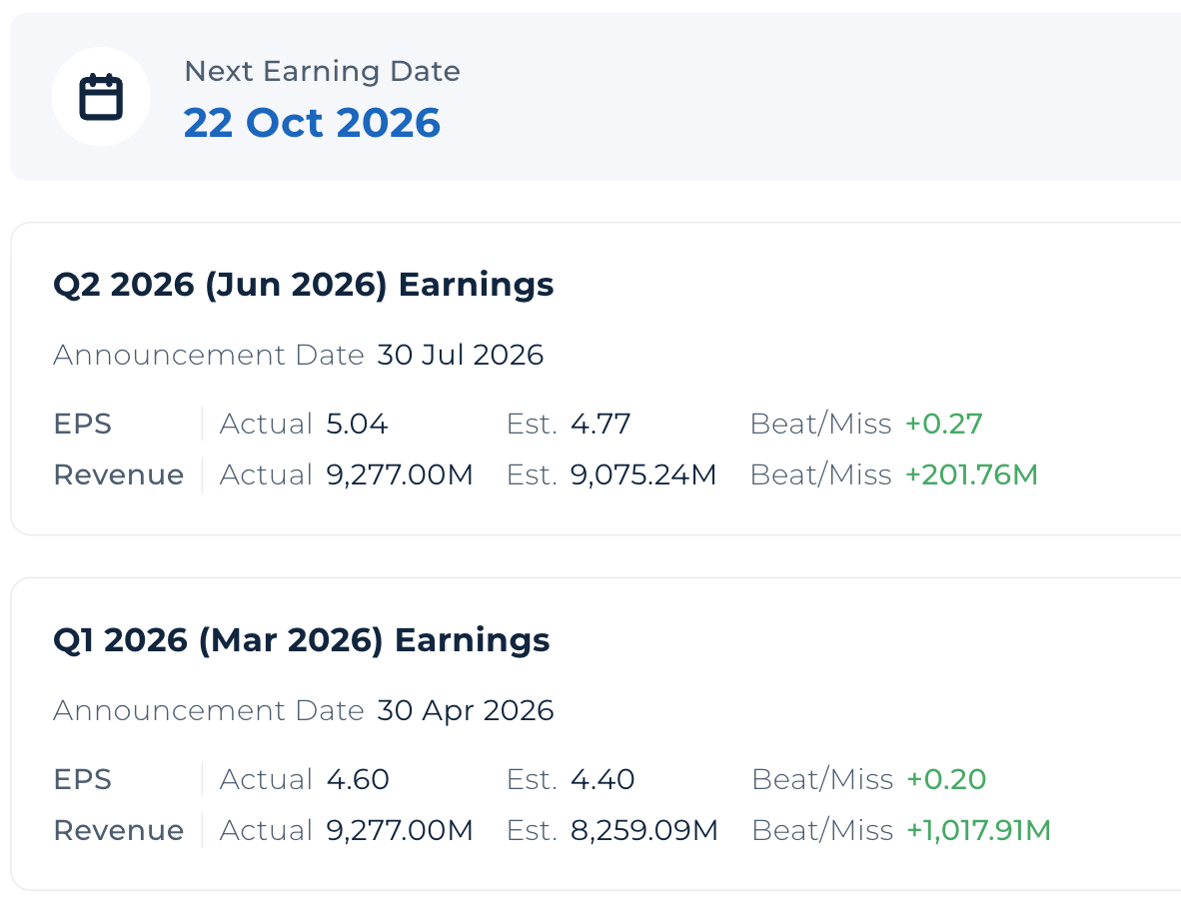Click Q2 EPS actual value 5.04
The width and height of the screenshot is (1181, 915).
357,424
